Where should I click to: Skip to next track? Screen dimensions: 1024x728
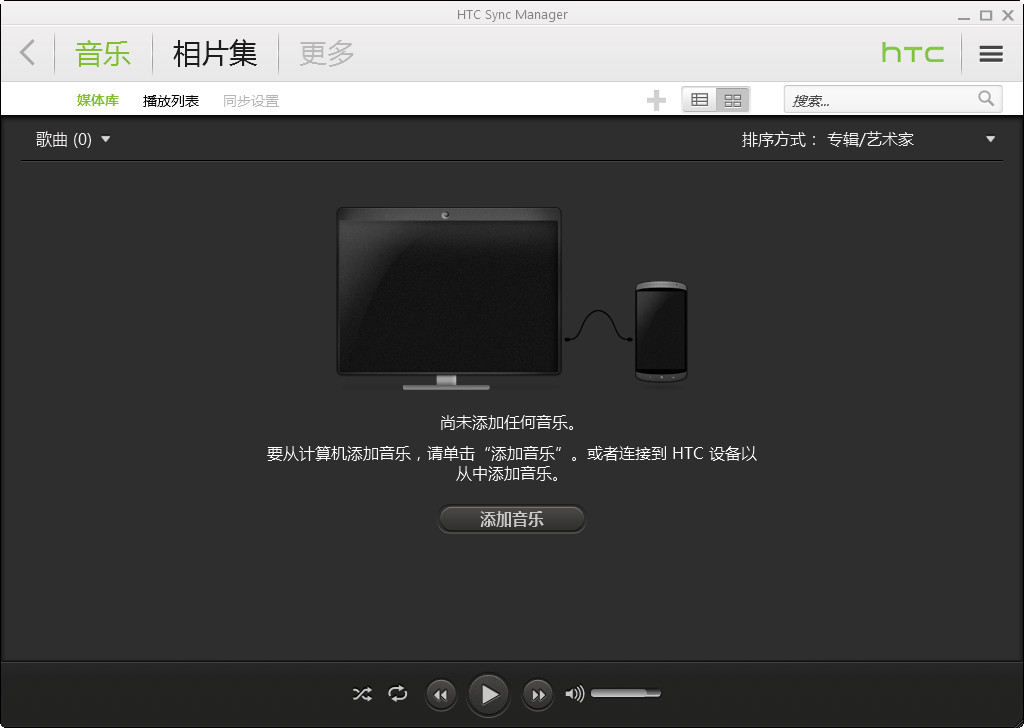point(537,695)
